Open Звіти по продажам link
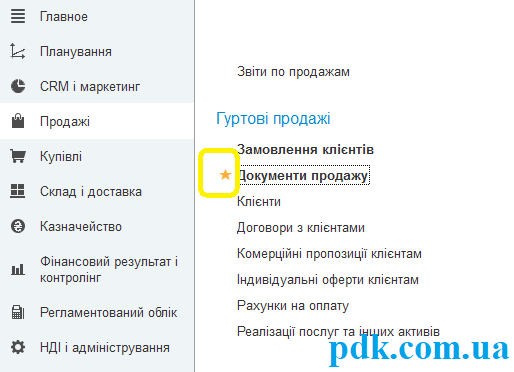 tap(293, 72)
